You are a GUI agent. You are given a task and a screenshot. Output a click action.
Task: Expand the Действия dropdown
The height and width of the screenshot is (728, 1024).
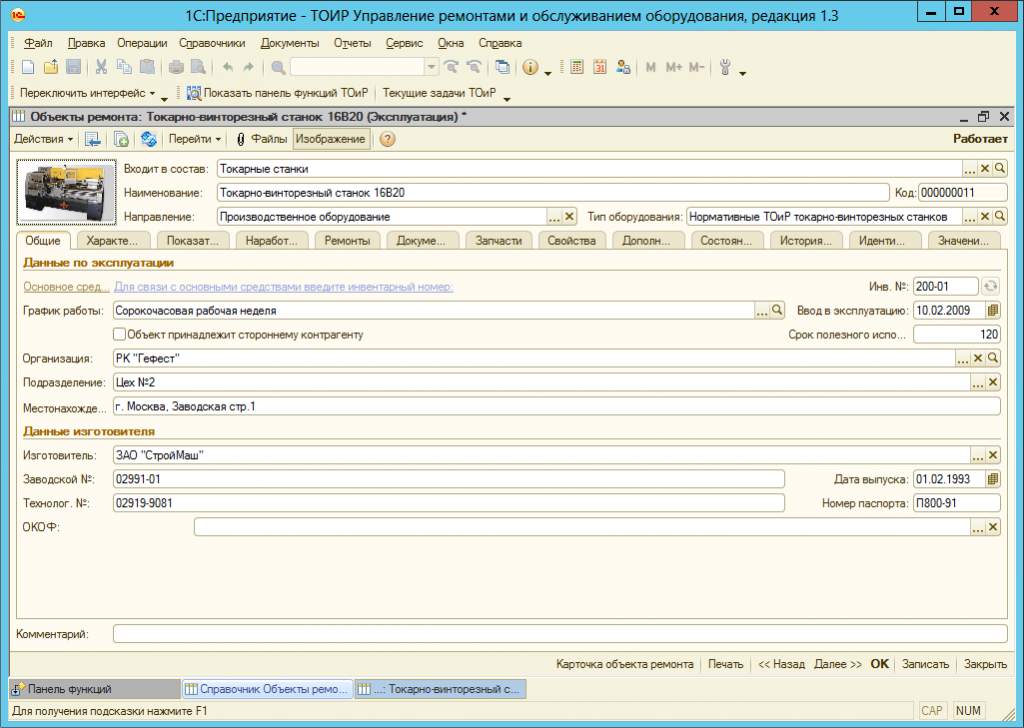pos(44,139)
